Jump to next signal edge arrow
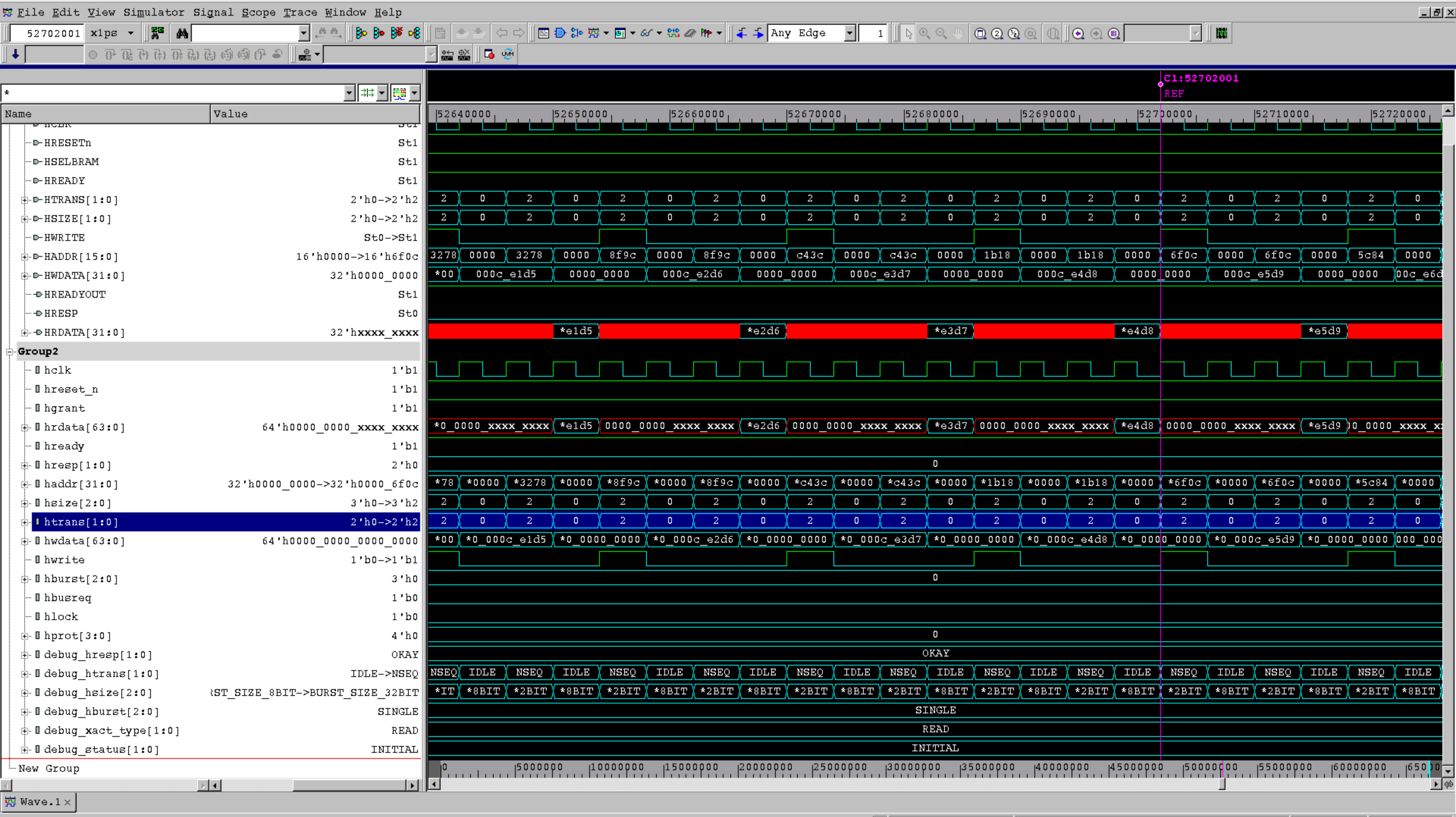Image resolution: width=1456 pixels, height=817 pixels. point(758,33)
